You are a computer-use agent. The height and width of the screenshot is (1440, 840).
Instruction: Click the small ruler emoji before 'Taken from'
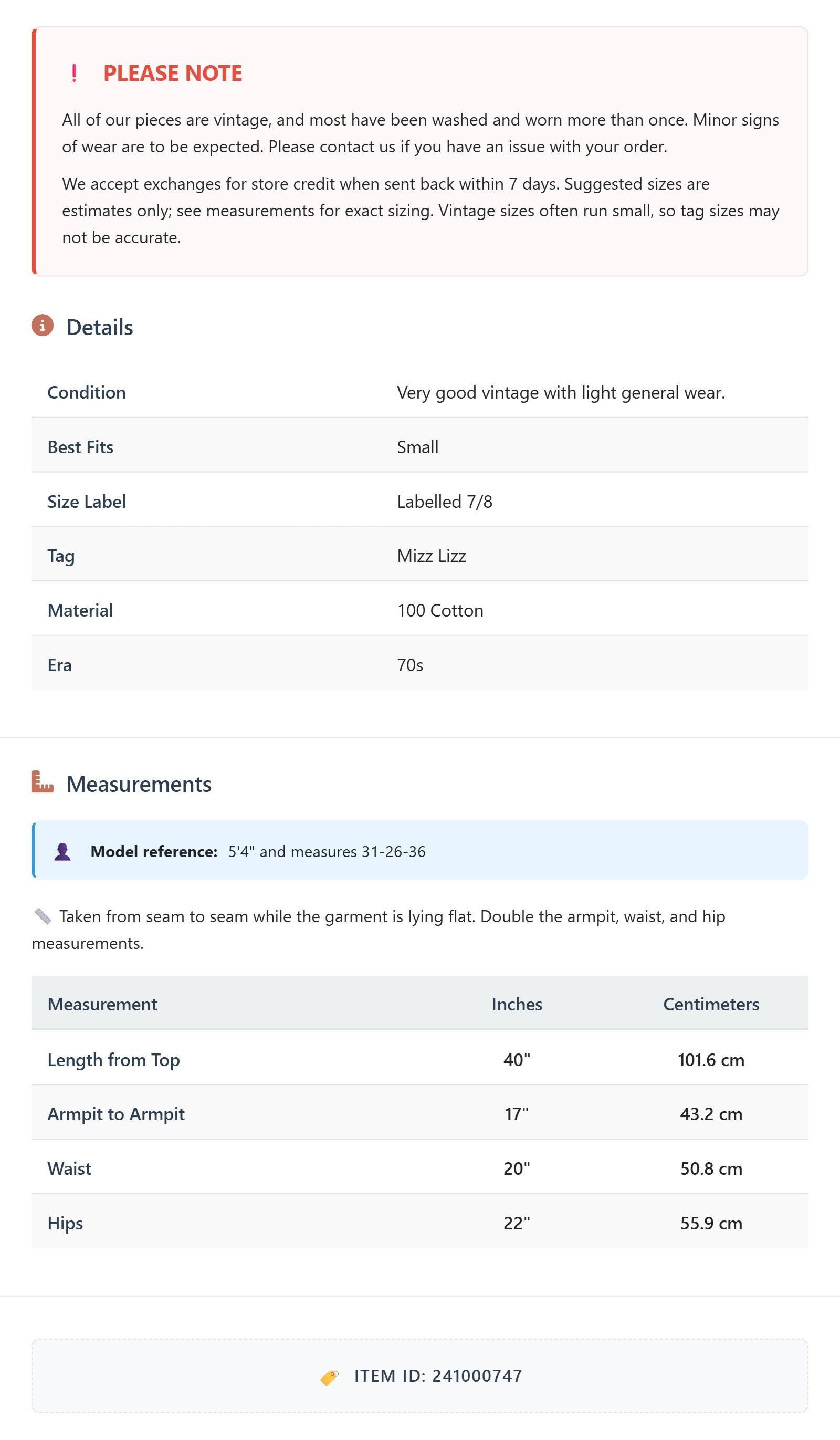43,916
